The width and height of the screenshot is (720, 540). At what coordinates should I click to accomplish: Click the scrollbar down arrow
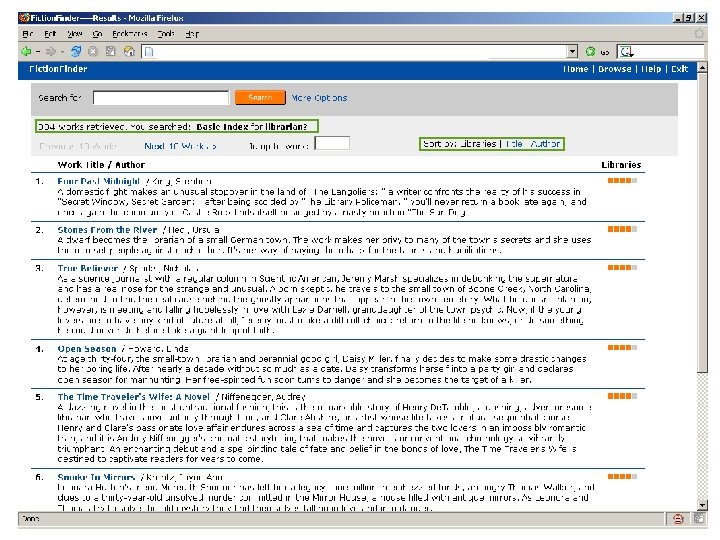(702, 505)
